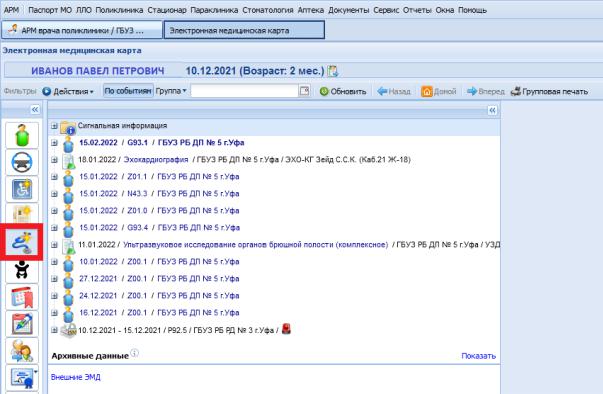Click the Назад navigation button
The width and height of the screenshot is (603, 394).
point(394,91)
